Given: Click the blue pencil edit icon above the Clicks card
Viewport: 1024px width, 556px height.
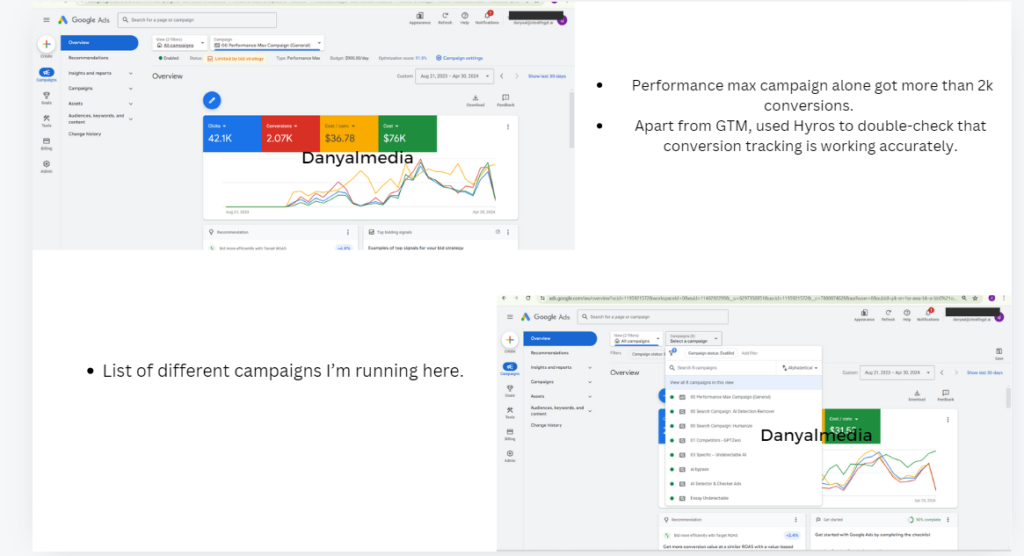Looking at the screenshot, I should pyautogui.click(x=212, y=100).
